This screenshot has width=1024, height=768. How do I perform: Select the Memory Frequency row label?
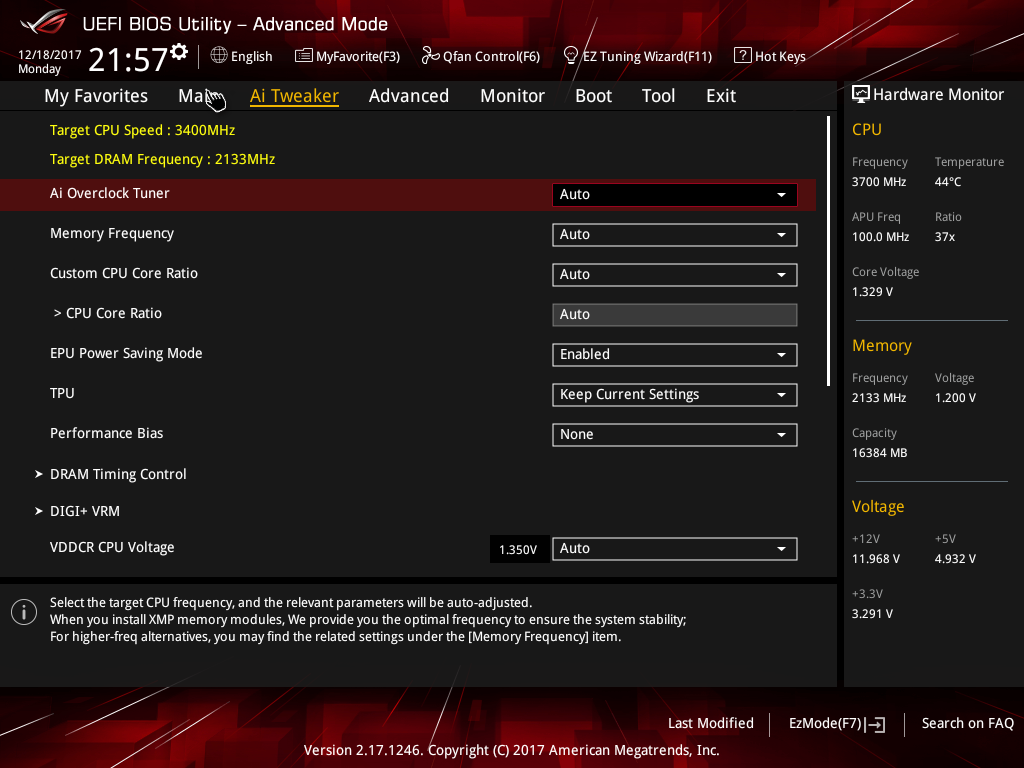[112, 233]
